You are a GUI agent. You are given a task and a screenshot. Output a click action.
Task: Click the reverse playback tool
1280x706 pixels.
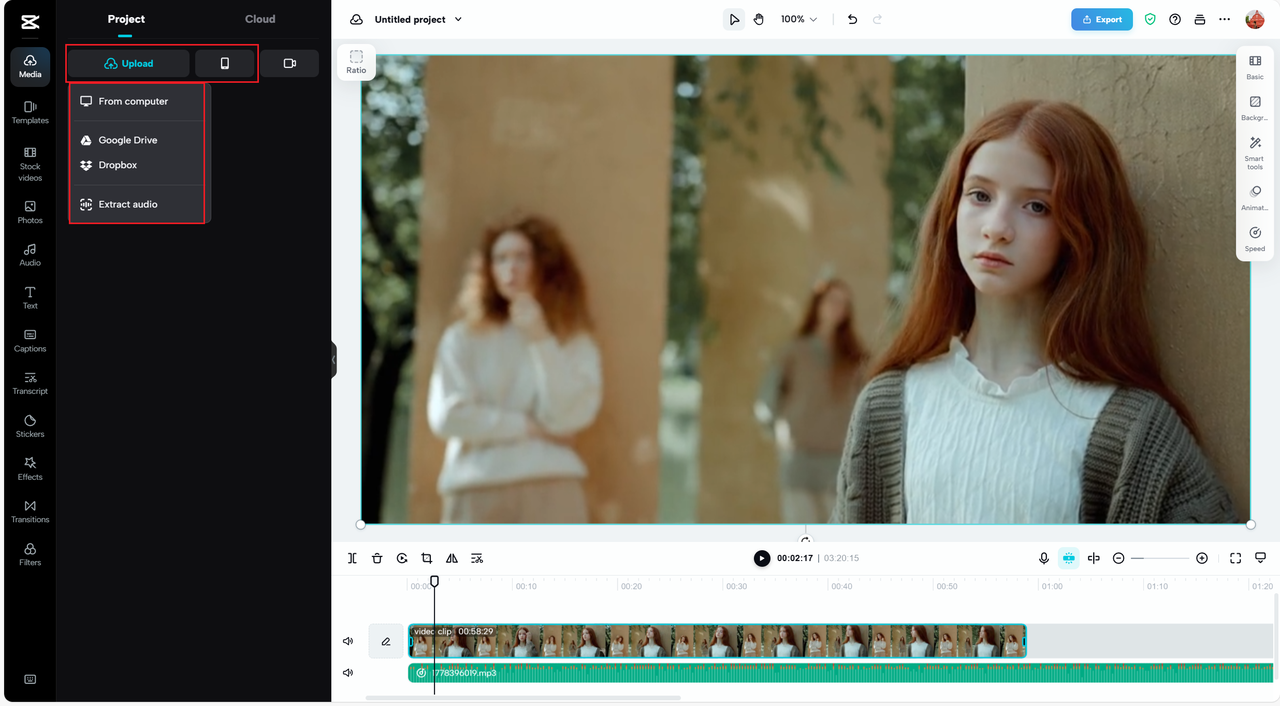[402, 558]
